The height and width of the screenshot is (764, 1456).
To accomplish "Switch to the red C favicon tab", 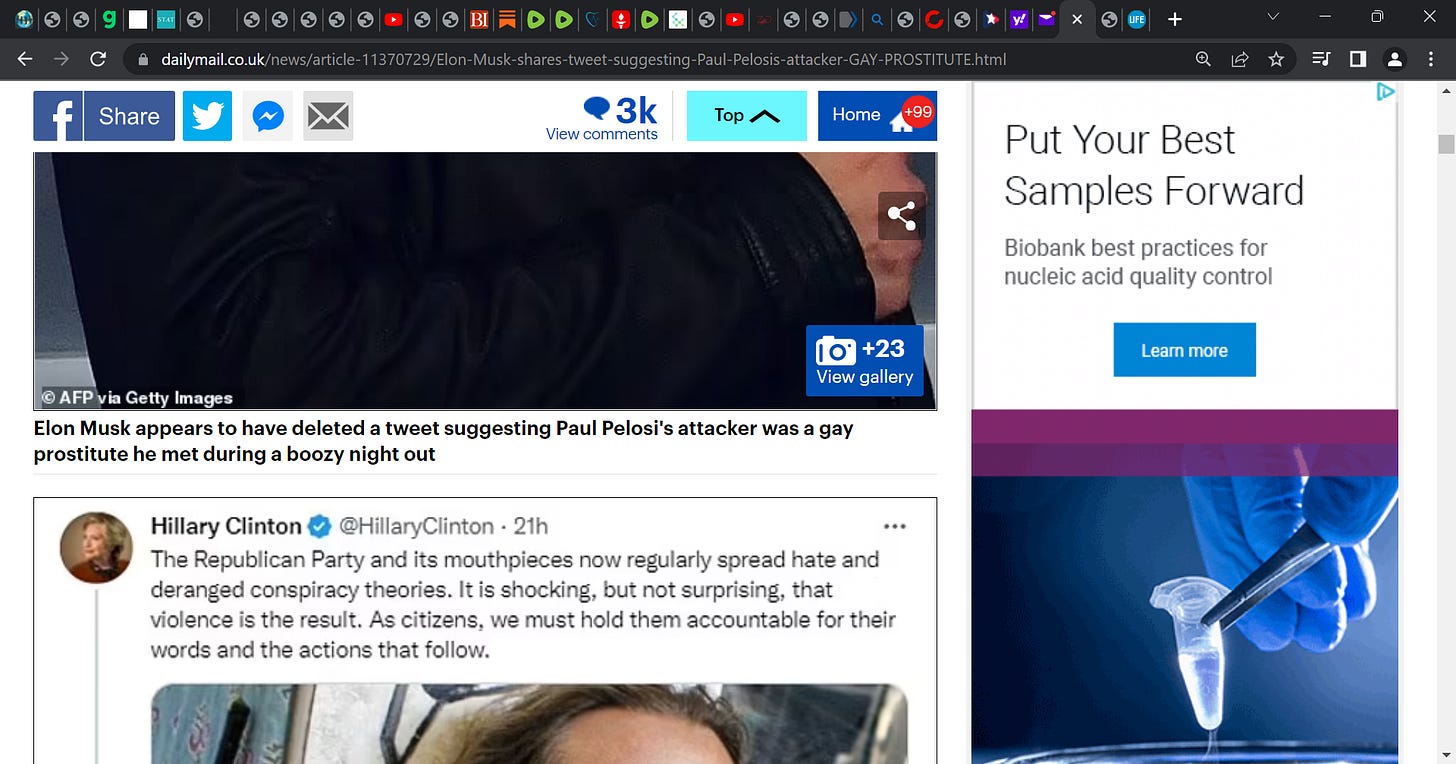I will tap(934, 19).
